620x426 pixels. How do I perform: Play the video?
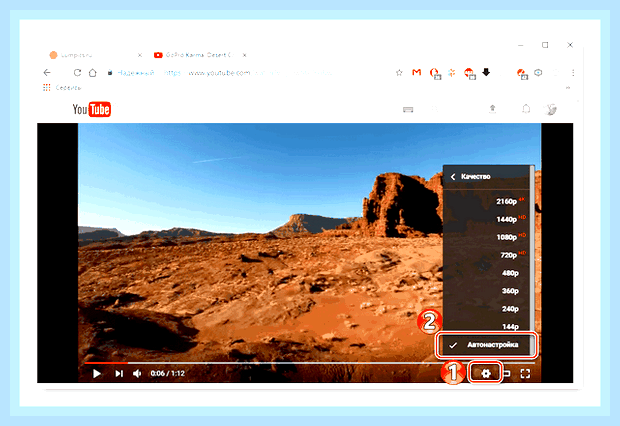[x=96, y=373]
